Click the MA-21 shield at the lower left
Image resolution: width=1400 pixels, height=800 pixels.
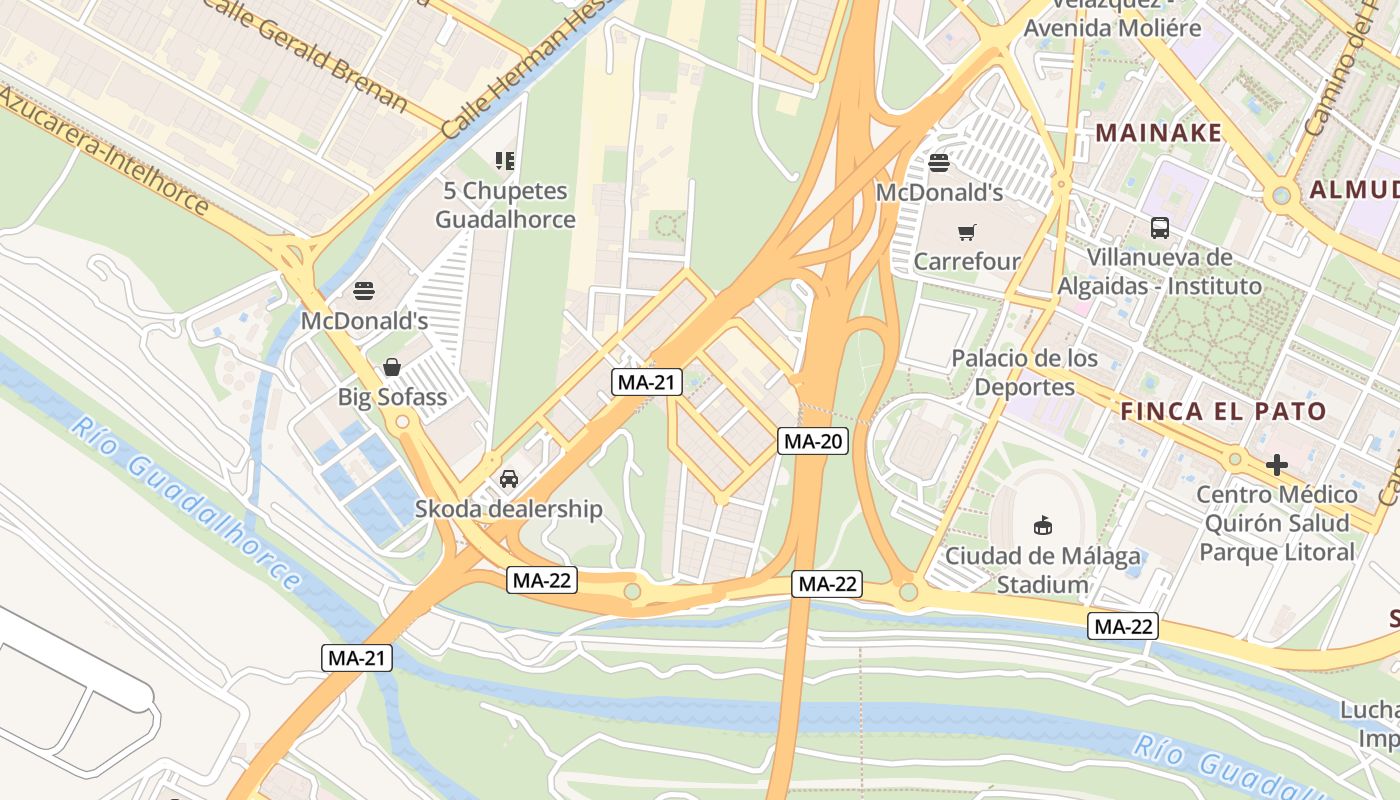coord(357,657)
